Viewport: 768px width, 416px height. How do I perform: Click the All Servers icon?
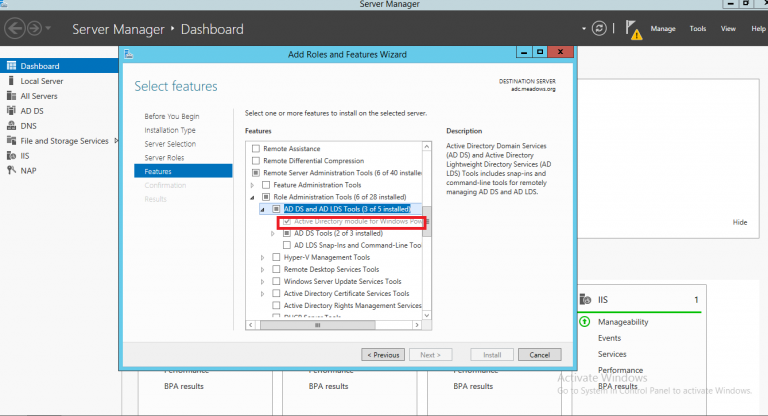point(11,96)
